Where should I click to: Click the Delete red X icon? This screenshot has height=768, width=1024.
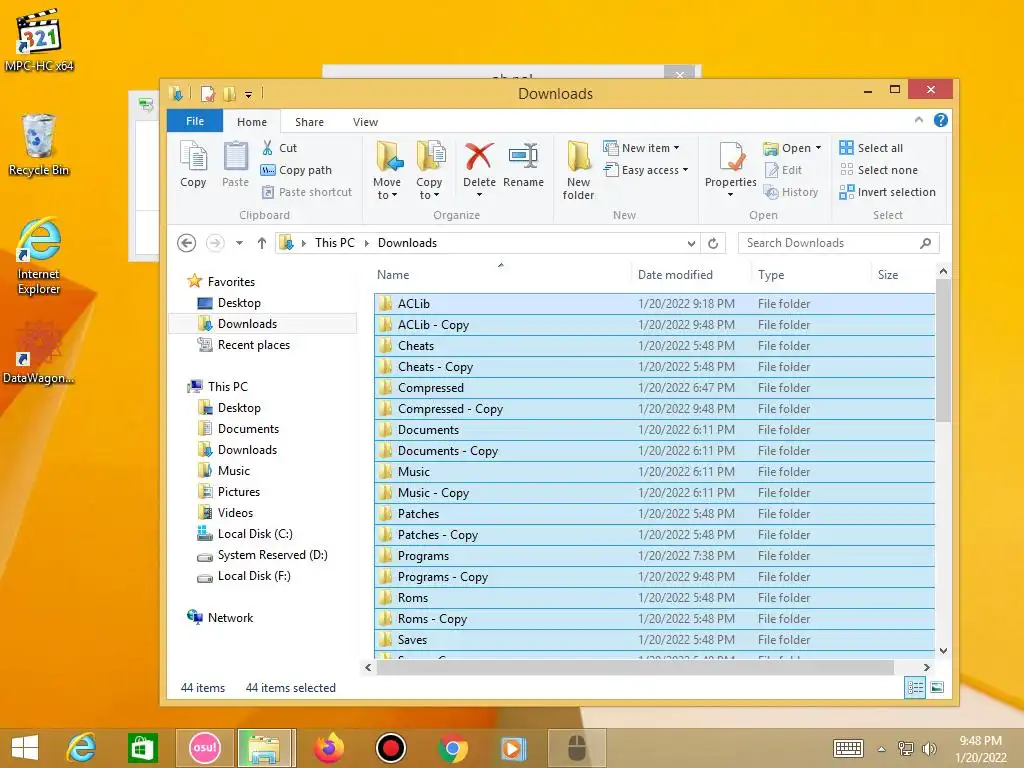coord(479,157)
